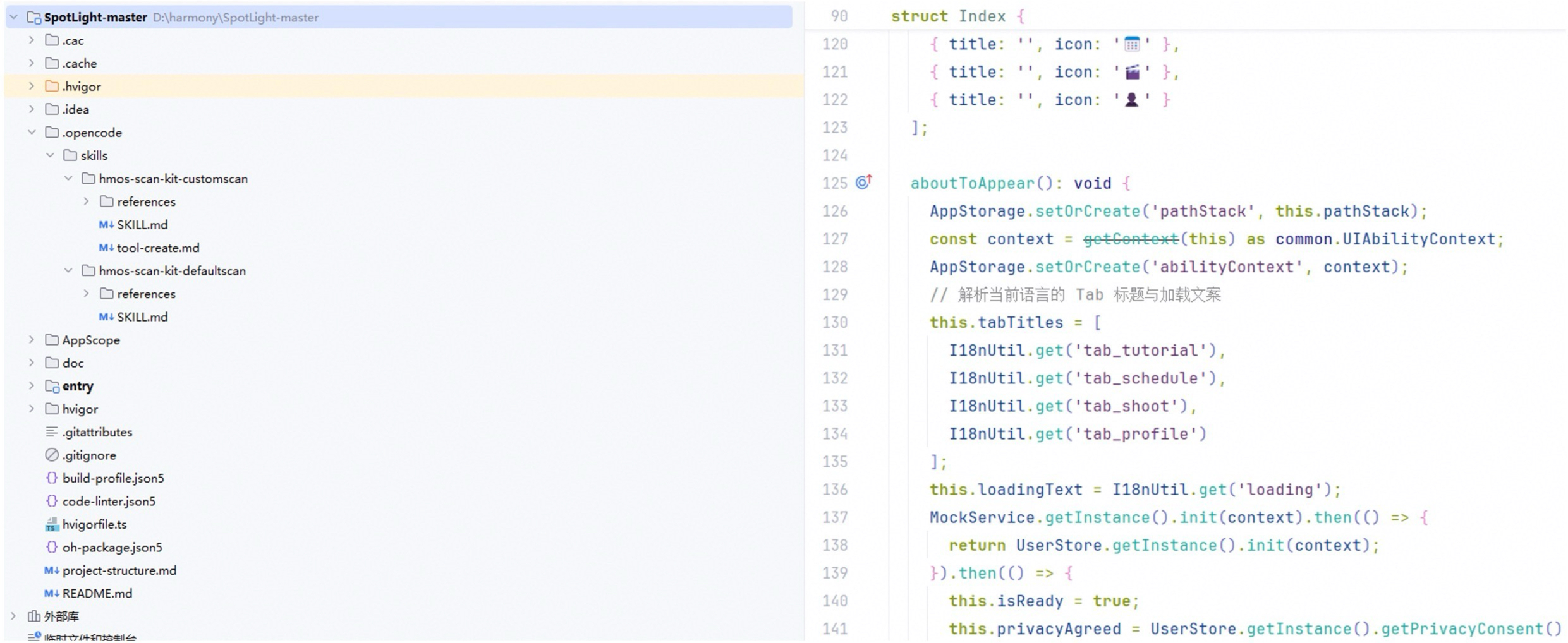Click the project-structure.md markdown icon
The height and width of the screenshot is (643, 1568).
pos(52,570)
